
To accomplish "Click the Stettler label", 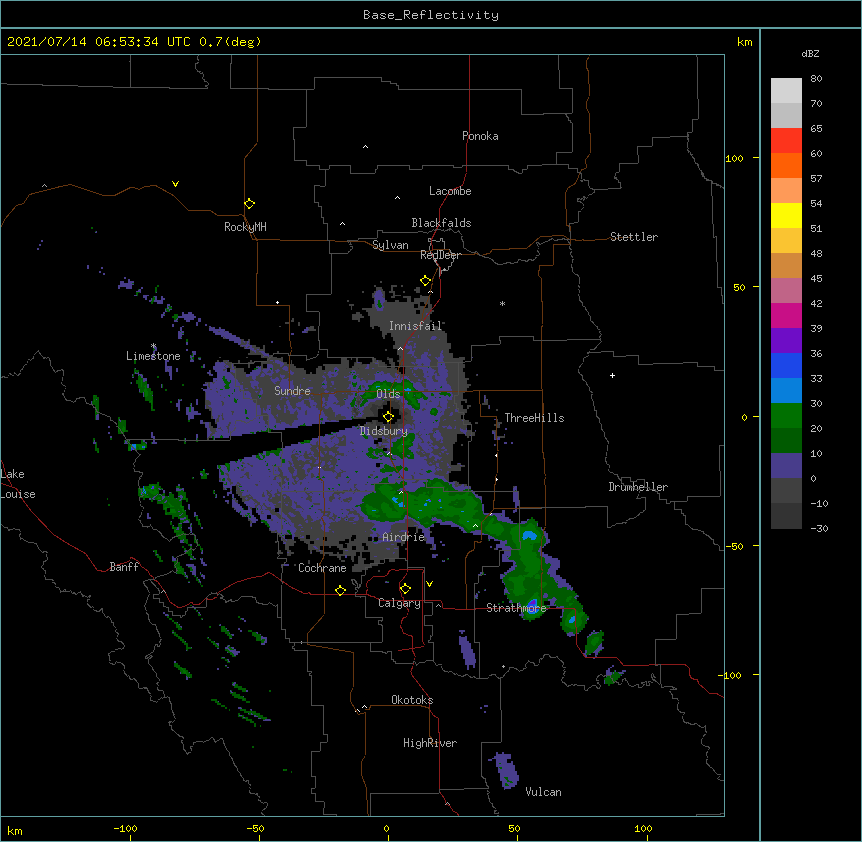I will point(634,237).
